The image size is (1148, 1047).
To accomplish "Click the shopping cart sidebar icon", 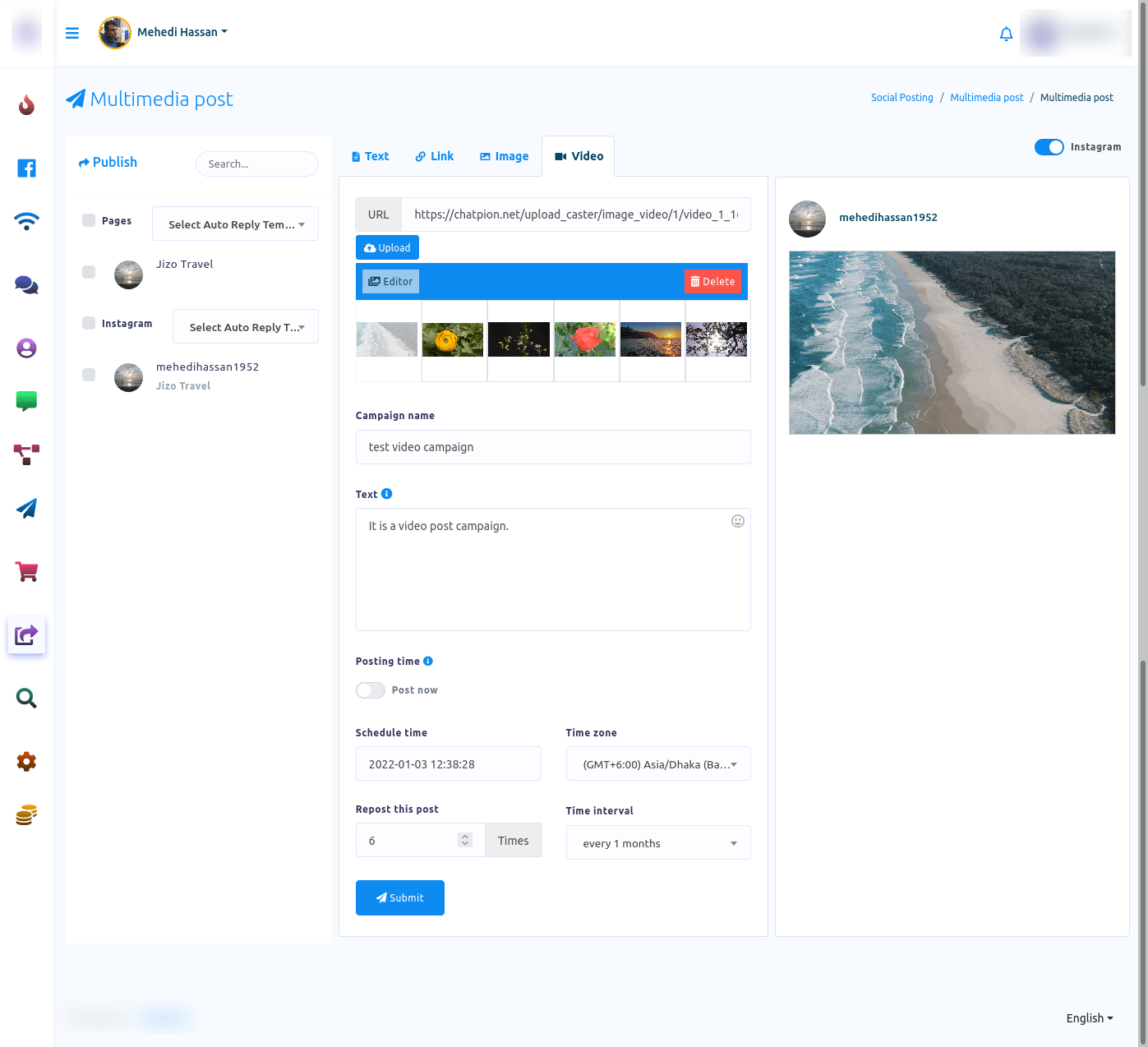I will pyautogui.click(x=26, y=572).
